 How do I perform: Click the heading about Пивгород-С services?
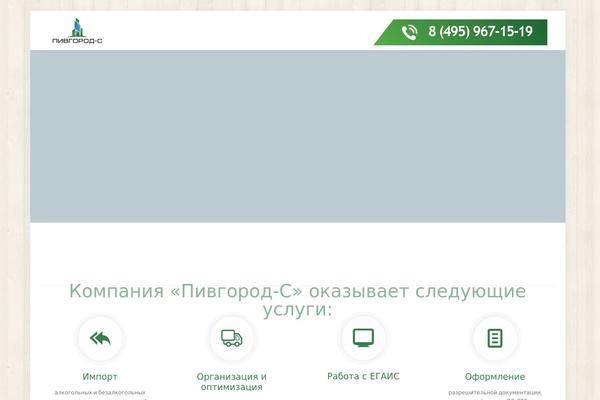[297, 300]
